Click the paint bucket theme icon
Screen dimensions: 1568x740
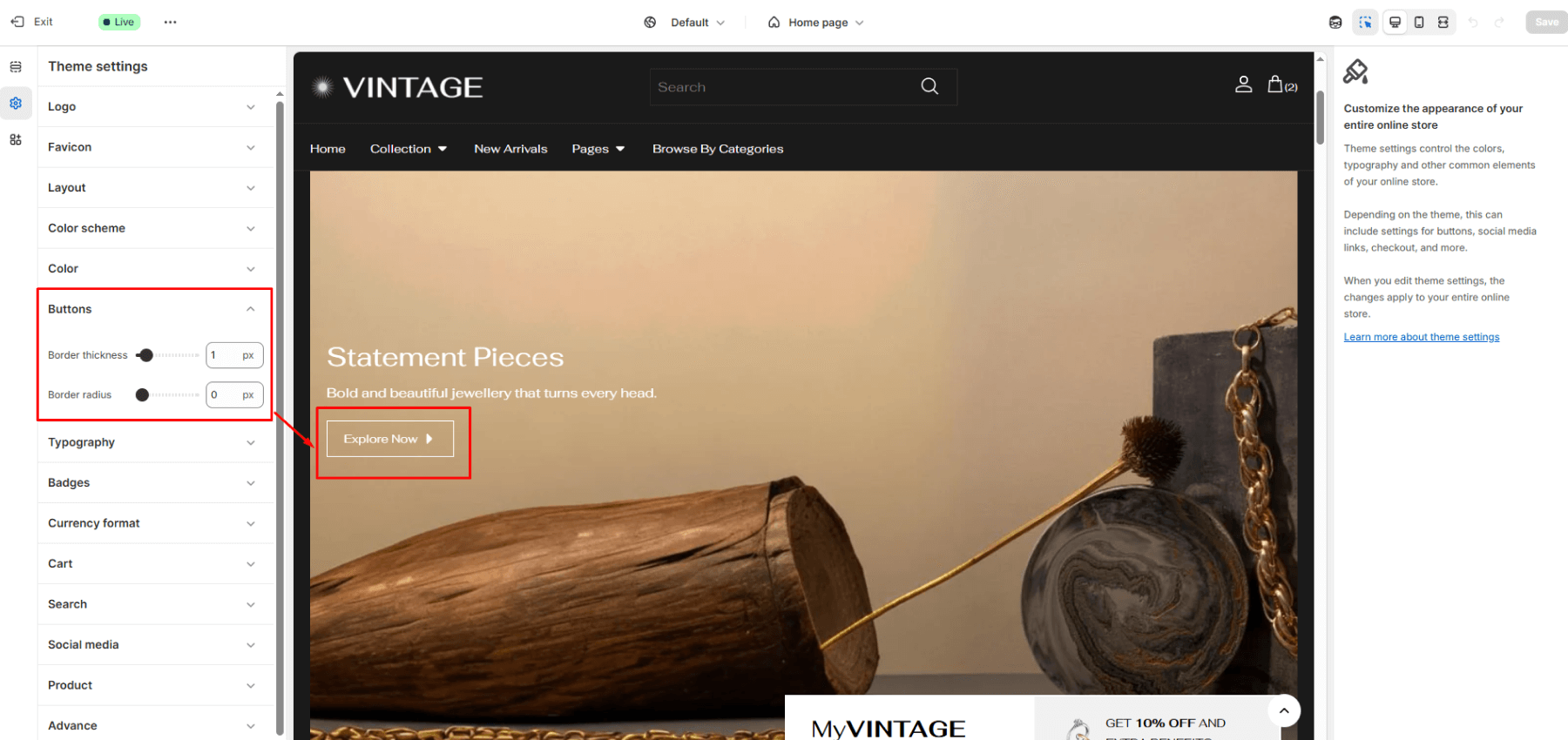[x=1355, y=71]
